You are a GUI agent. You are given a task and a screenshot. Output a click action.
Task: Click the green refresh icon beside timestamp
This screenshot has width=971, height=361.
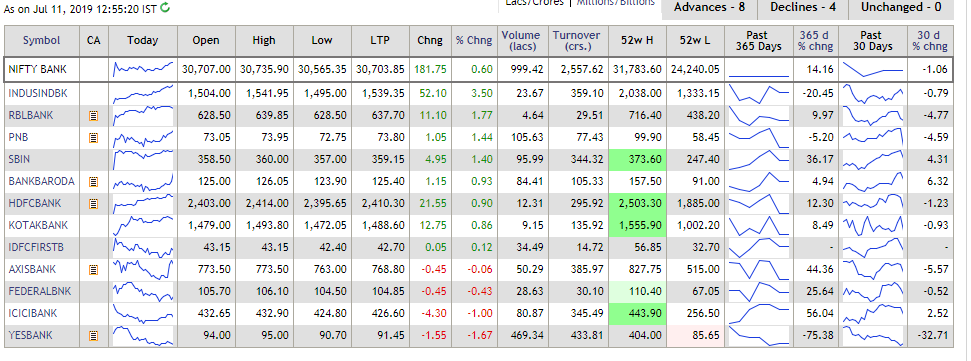(x=165, y=7)
